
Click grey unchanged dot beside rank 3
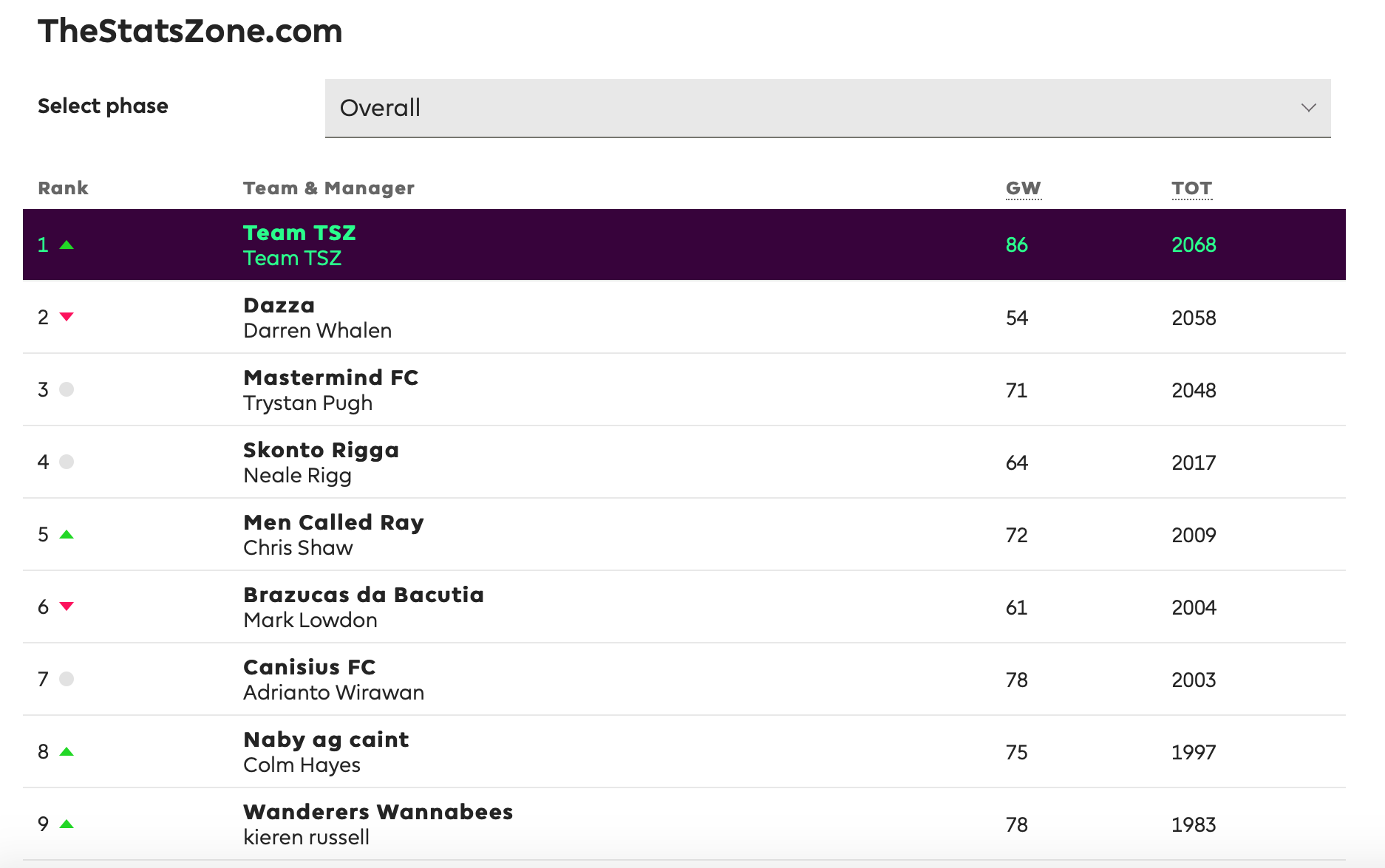coord(67,389)
